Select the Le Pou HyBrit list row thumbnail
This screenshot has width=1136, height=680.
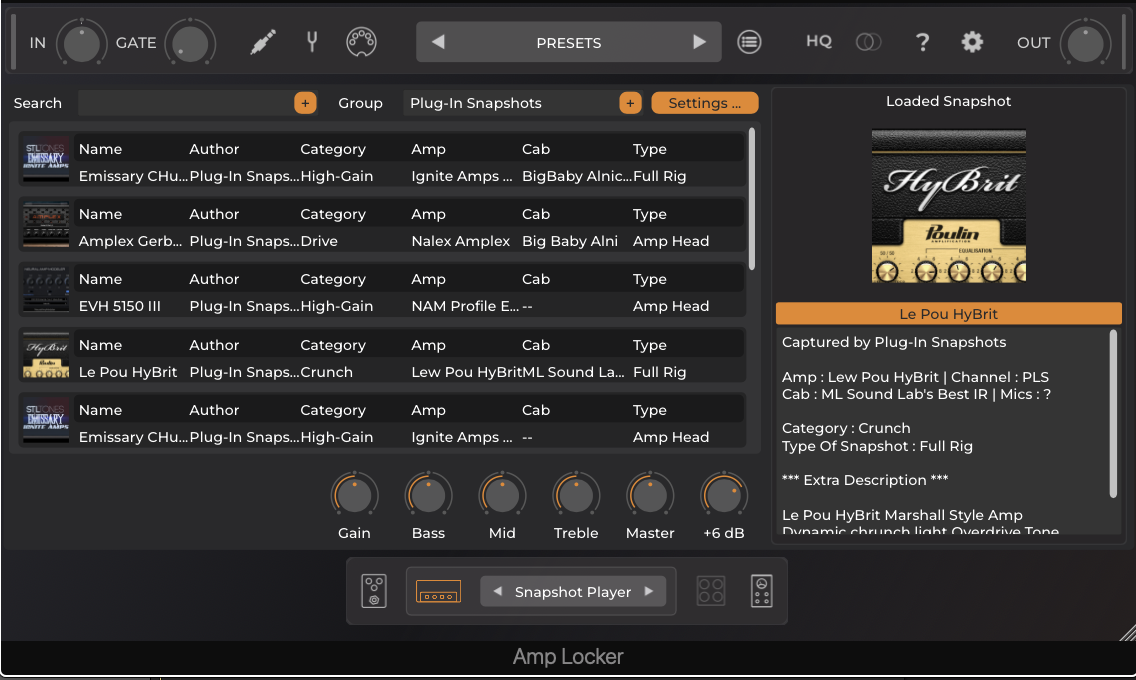click(46, 356)
